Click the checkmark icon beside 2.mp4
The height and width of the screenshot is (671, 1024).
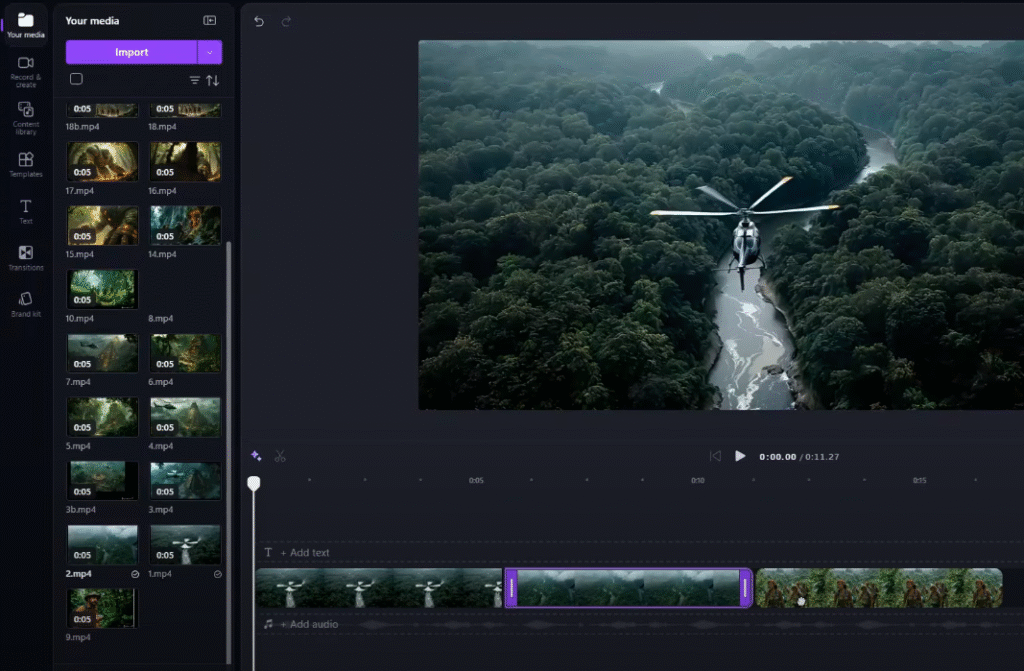[135, 574]
